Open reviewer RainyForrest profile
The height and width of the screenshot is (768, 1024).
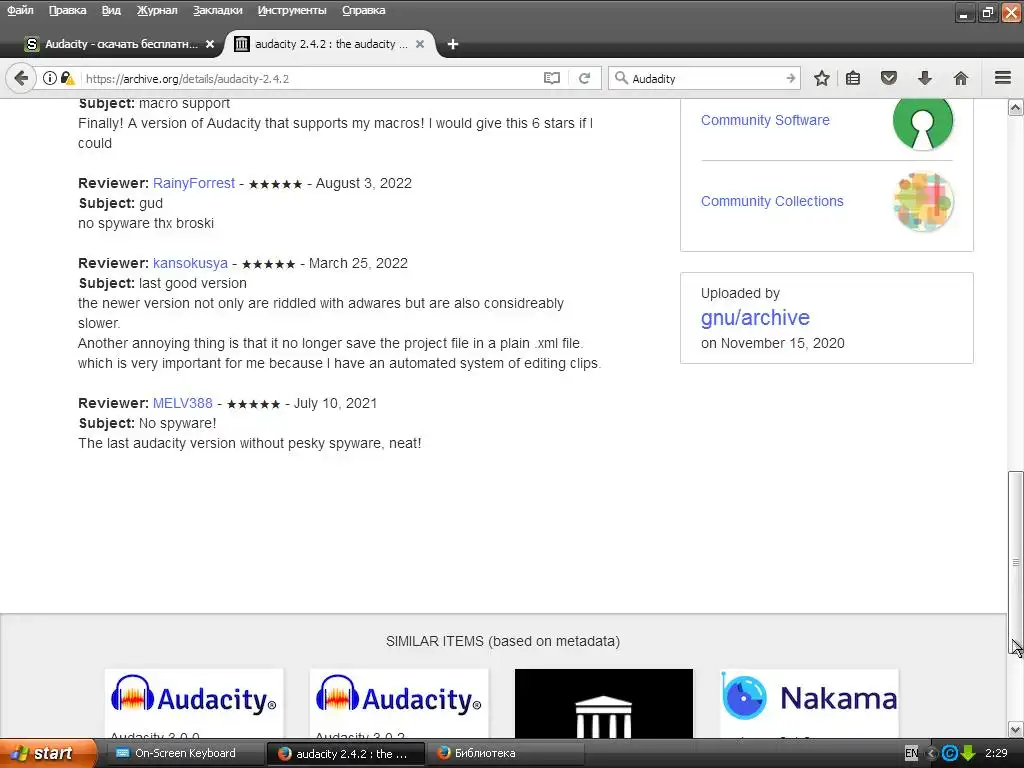coord(194,183)
